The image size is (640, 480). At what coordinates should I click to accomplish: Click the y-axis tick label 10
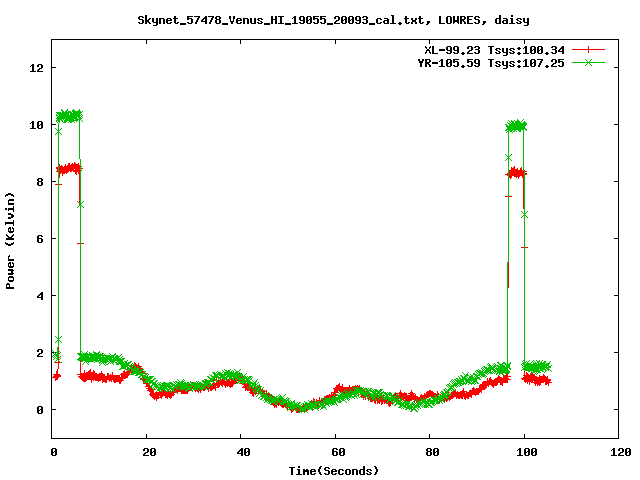pyautogui.click(x=36, y=125)
